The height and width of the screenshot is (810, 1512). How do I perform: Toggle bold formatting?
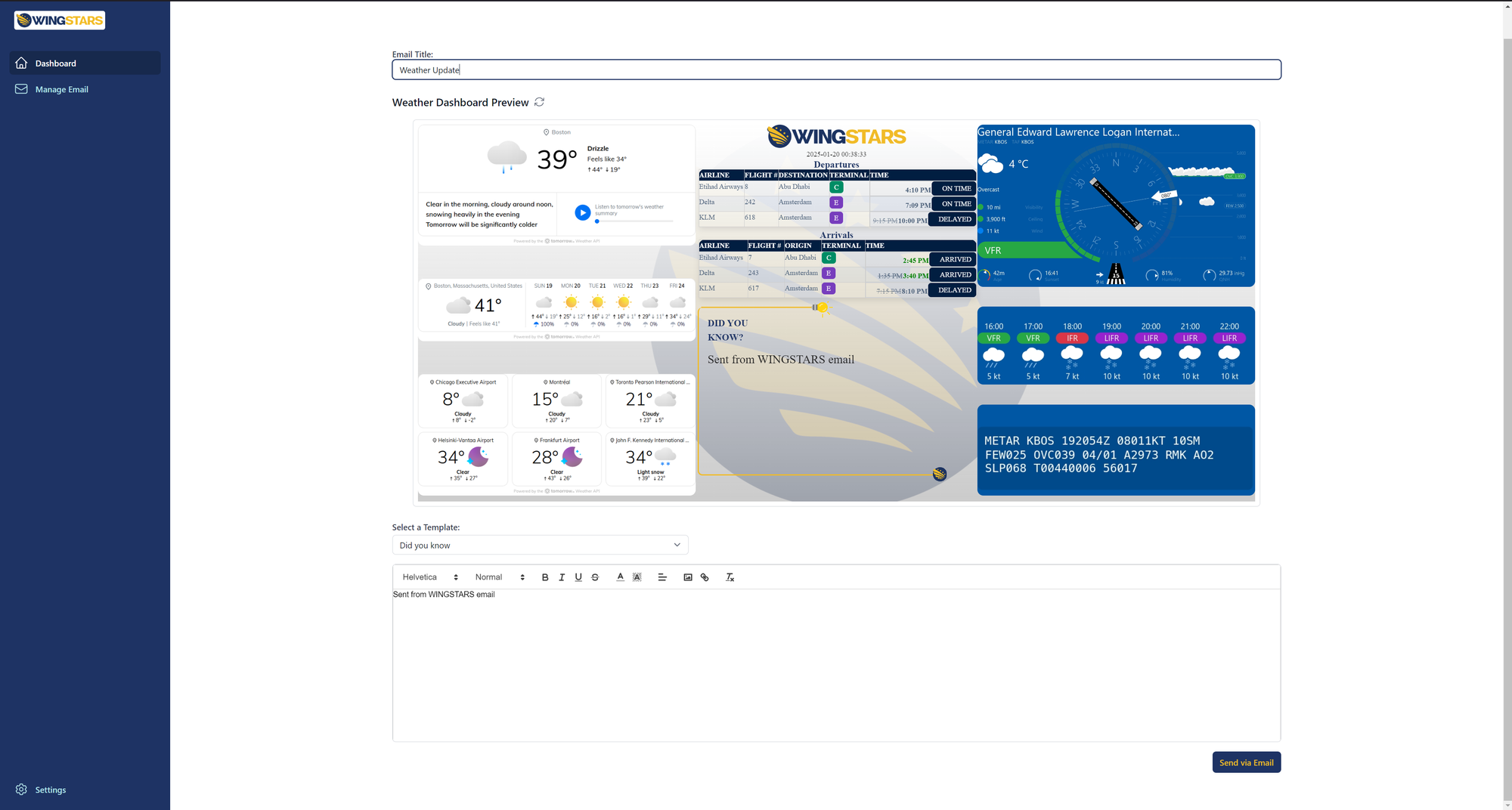pos(545,577)
